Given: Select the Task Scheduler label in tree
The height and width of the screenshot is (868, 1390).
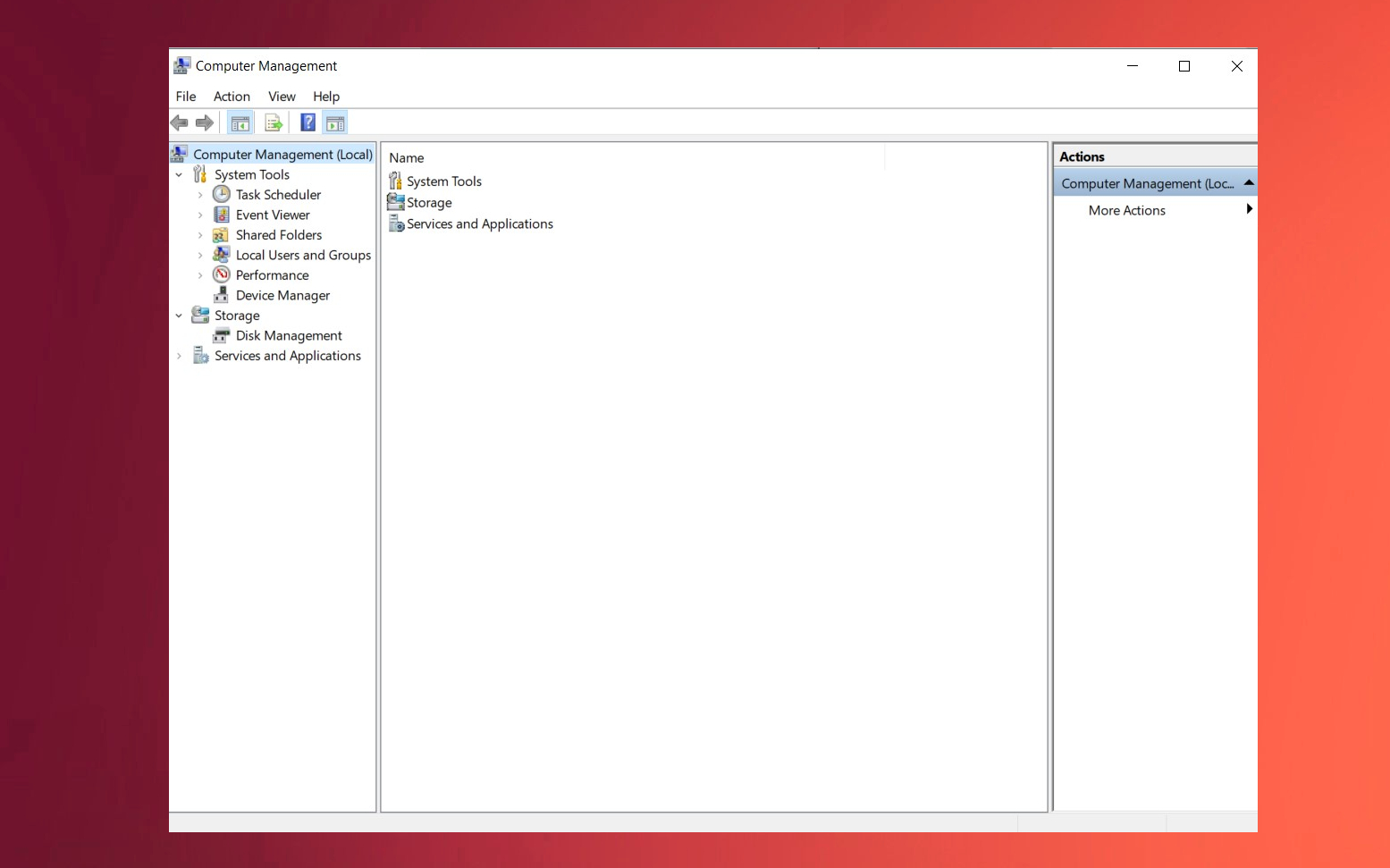Looking at the screenshot, I should point(278,195).
